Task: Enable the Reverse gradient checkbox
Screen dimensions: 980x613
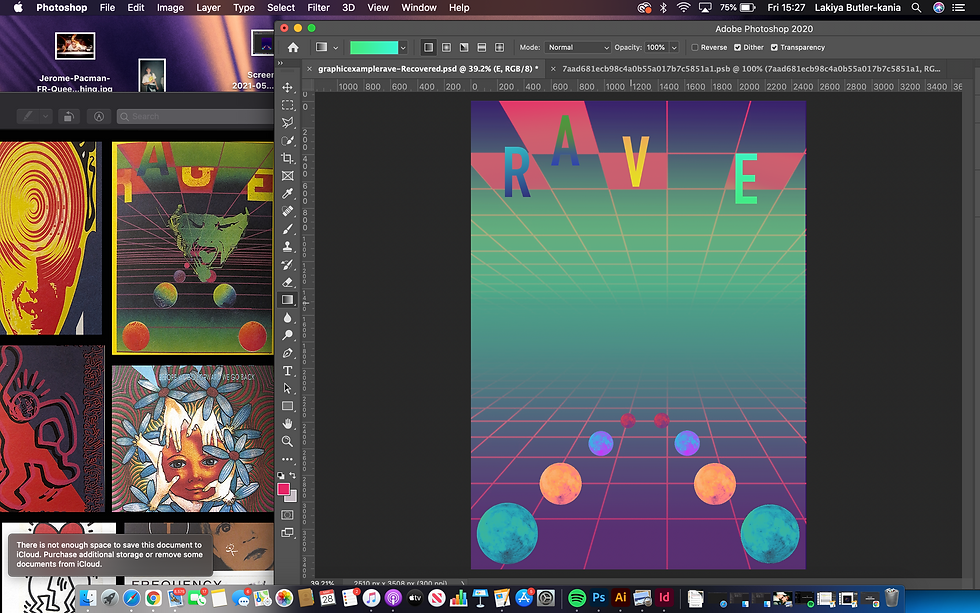Action: (x=694, y=47)
